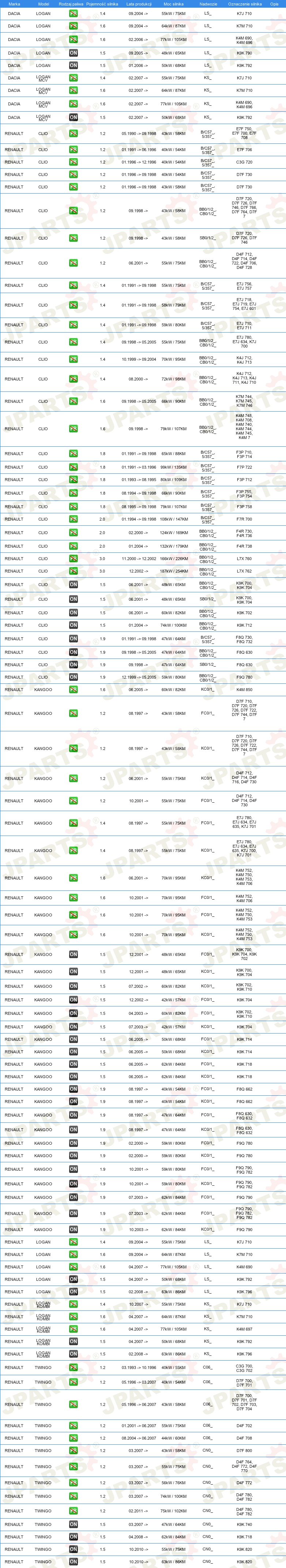
Task: Click petrol icon in Clio E7F 750 row
Action: pyautogui.click(x=73, y=133)
